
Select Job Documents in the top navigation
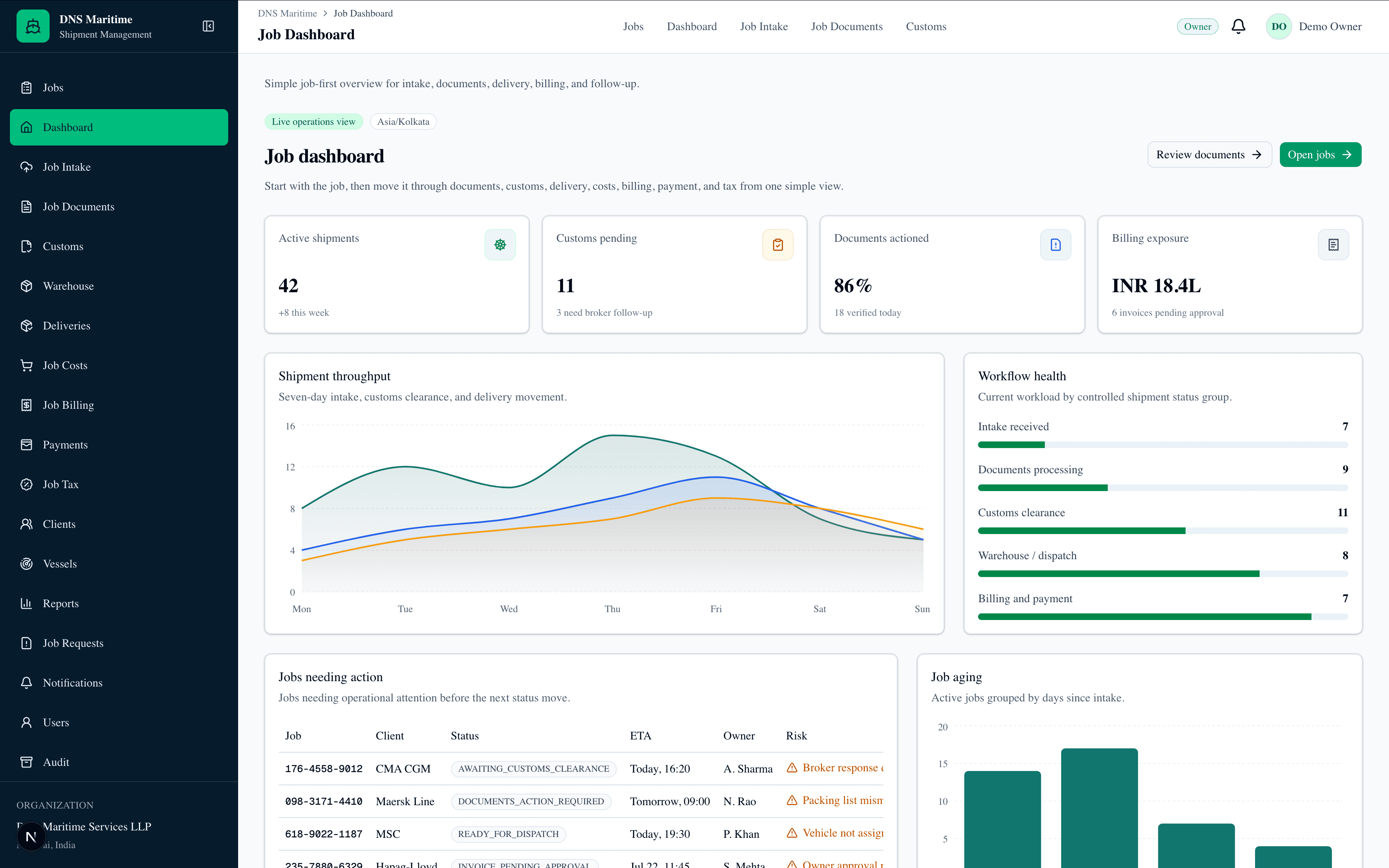point(847,26)
